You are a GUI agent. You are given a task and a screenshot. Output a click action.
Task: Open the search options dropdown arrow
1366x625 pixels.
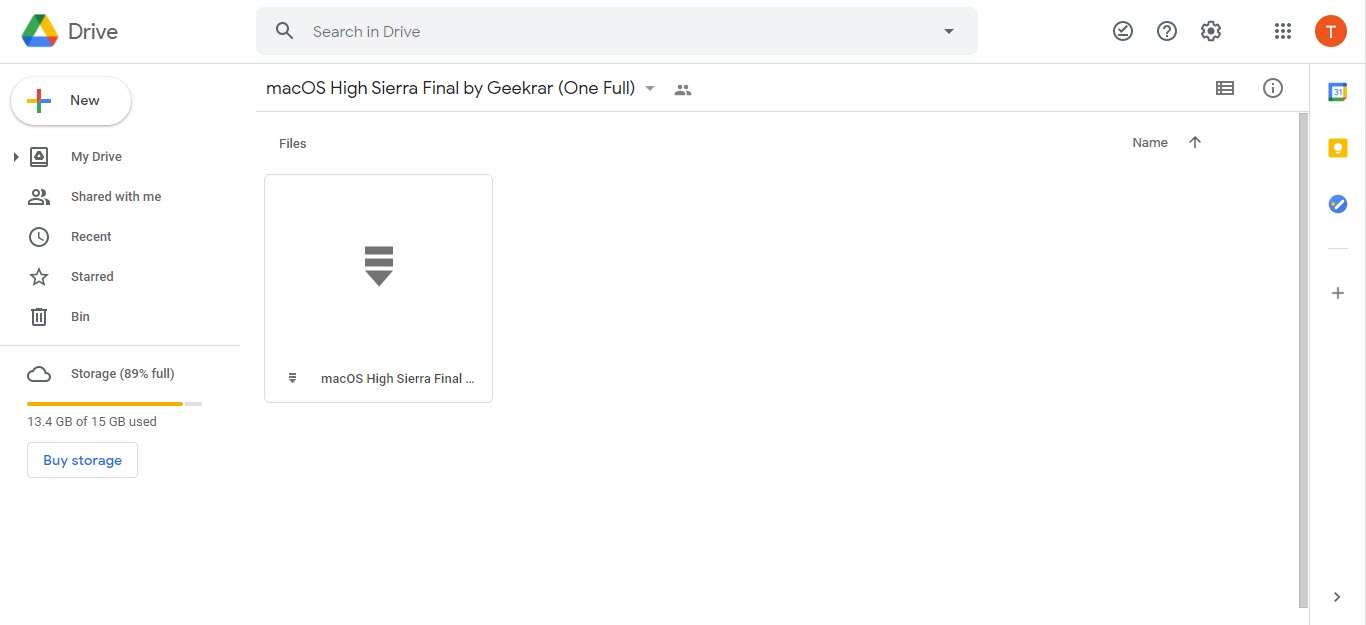tap(949, 31)
